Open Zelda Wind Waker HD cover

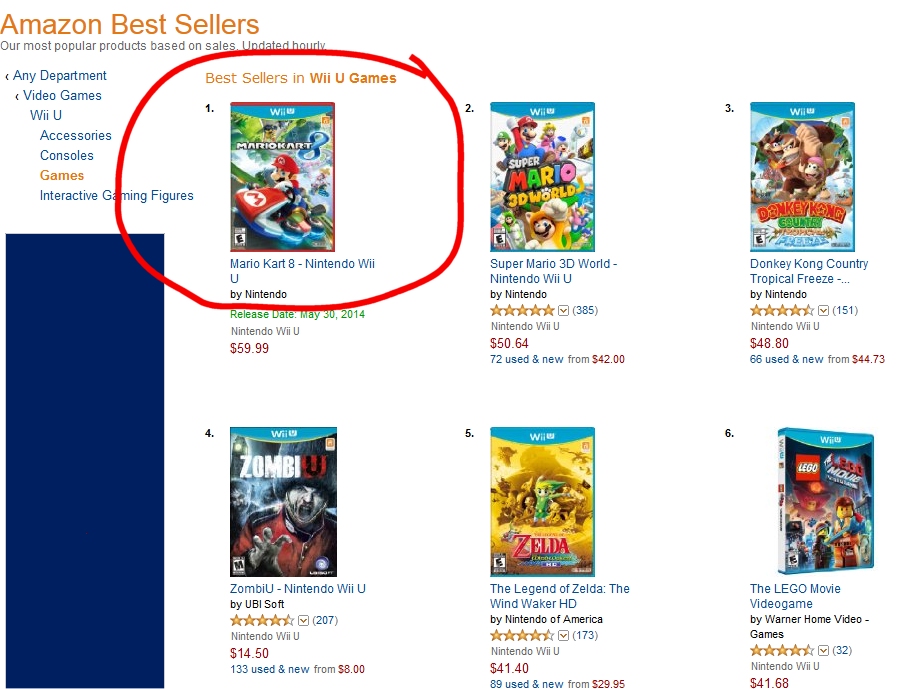[x=542, y=502]
